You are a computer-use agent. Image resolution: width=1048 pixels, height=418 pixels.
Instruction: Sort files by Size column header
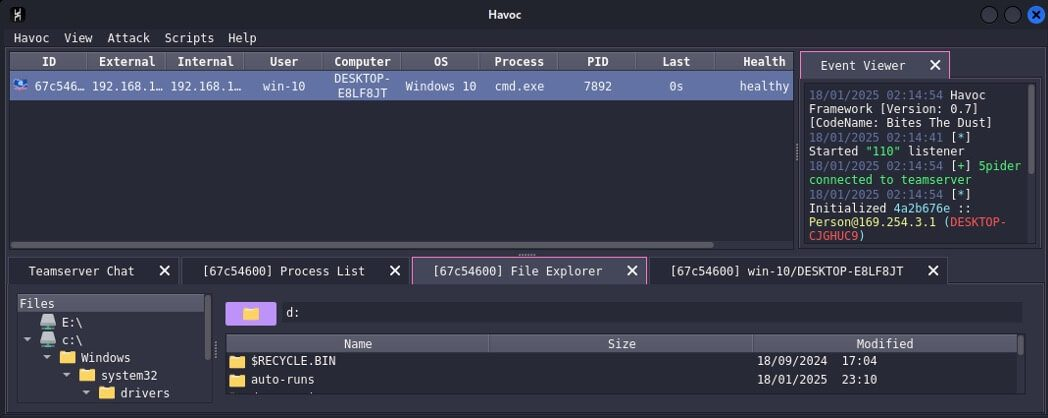tap(621, 344)
